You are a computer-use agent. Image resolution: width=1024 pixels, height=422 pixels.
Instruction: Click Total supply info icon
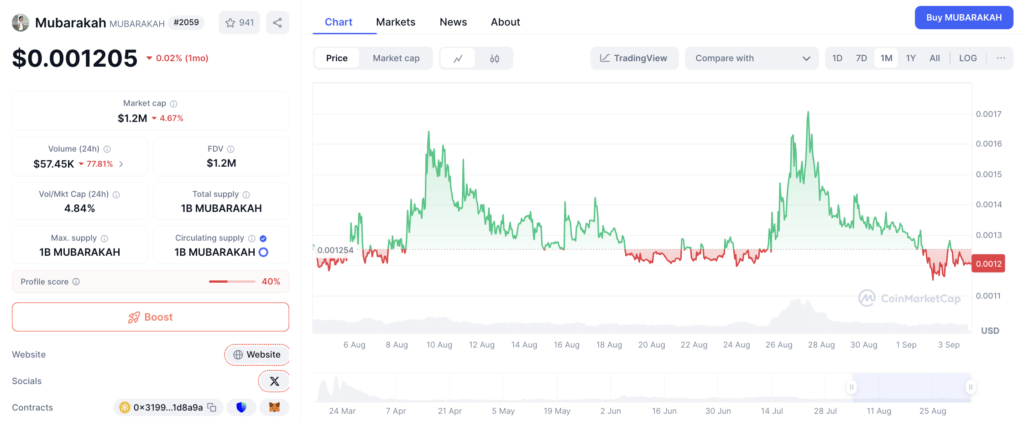[x=246, y=195]
